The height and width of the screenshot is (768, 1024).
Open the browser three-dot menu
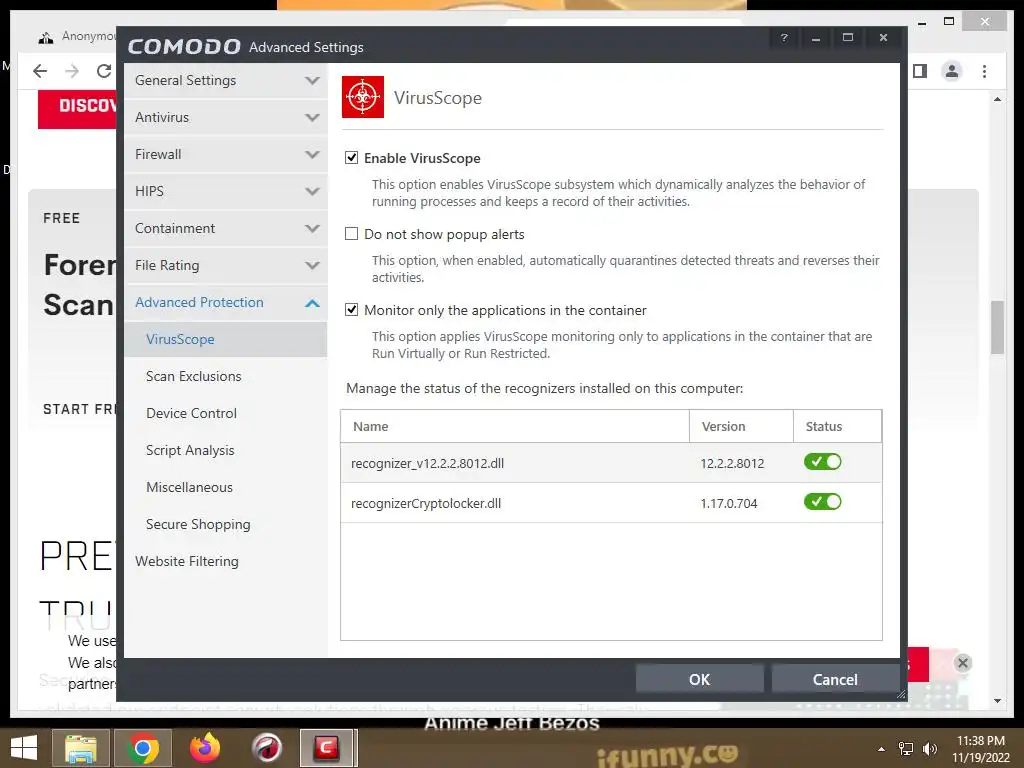(984, 71)
